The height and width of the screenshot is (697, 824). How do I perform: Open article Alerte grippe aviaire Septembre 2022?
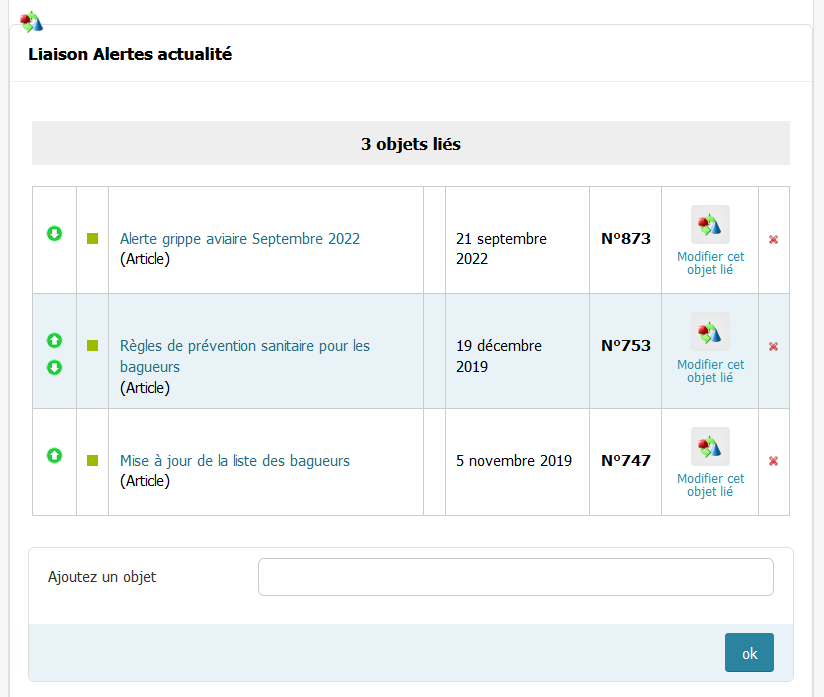pos(240,239)
